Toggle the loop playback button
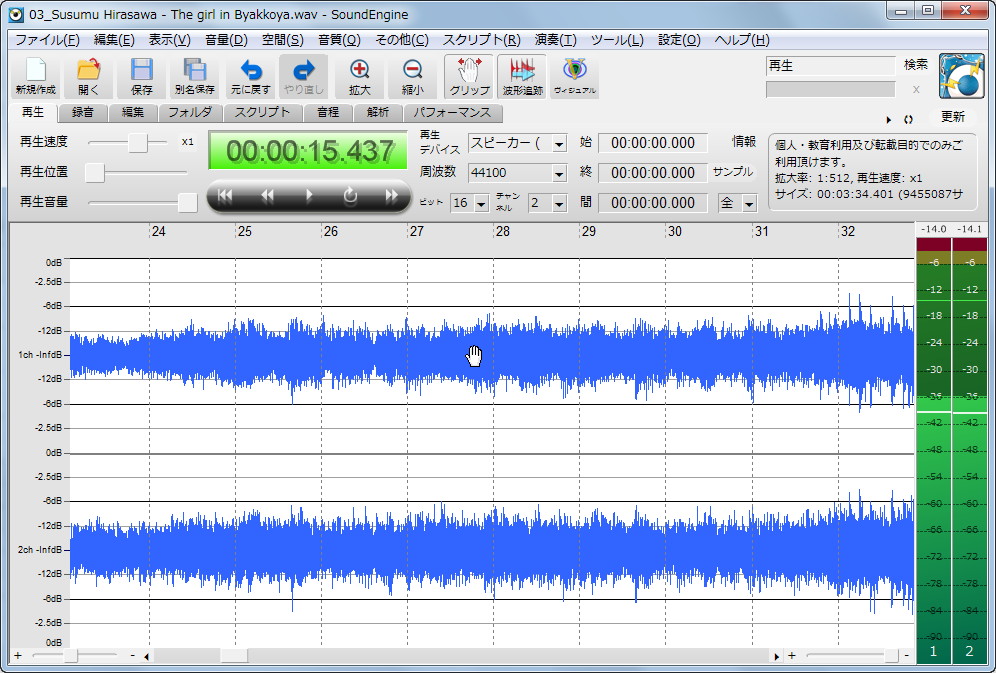 [350, 196]
